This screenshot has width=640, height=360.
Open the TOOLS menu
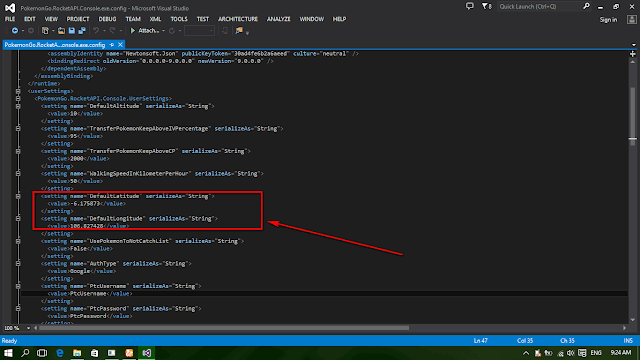pyautogui.click(x=179, y=19)
